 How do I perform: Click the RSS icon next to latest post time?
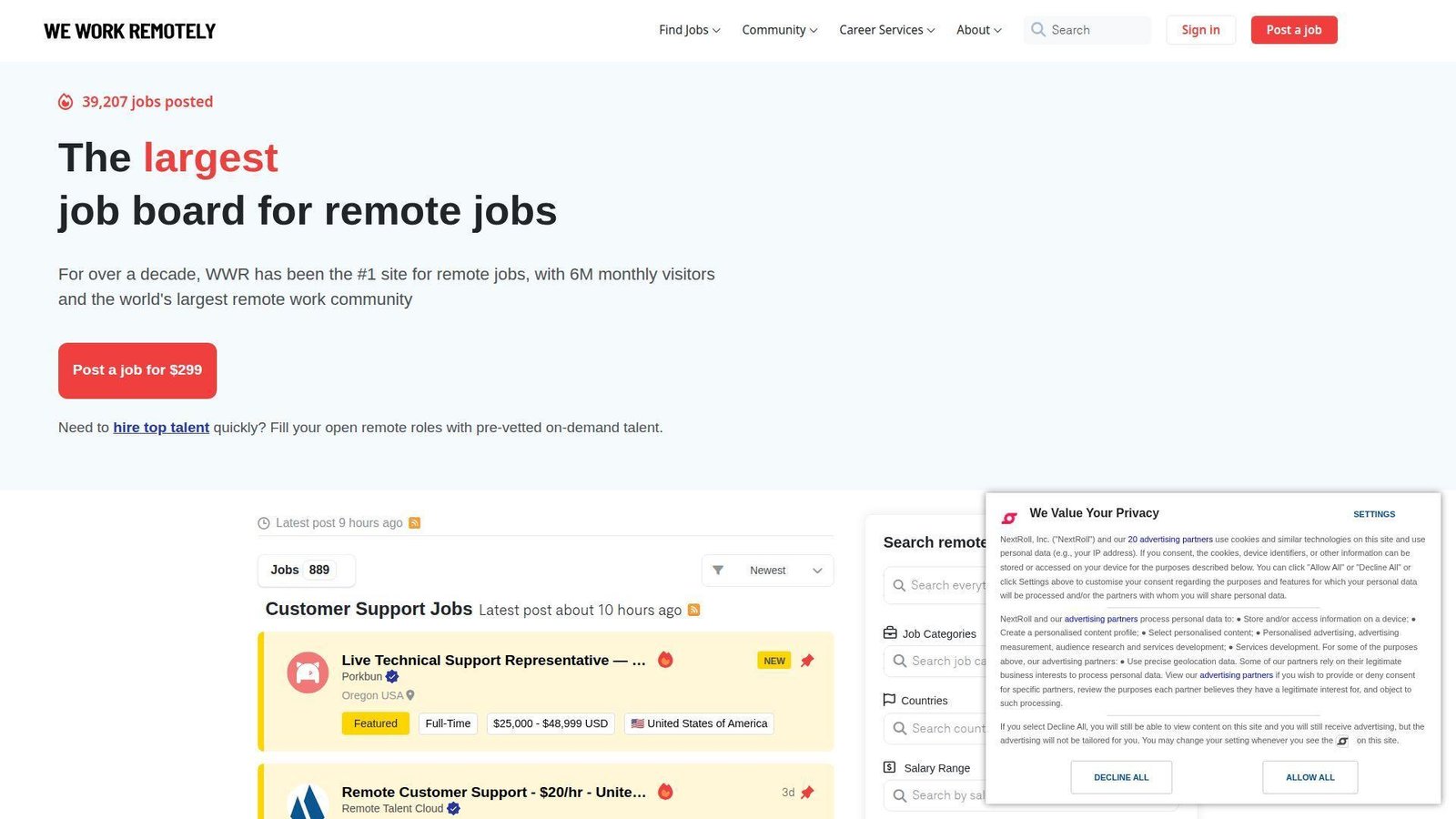pos(414,522)
